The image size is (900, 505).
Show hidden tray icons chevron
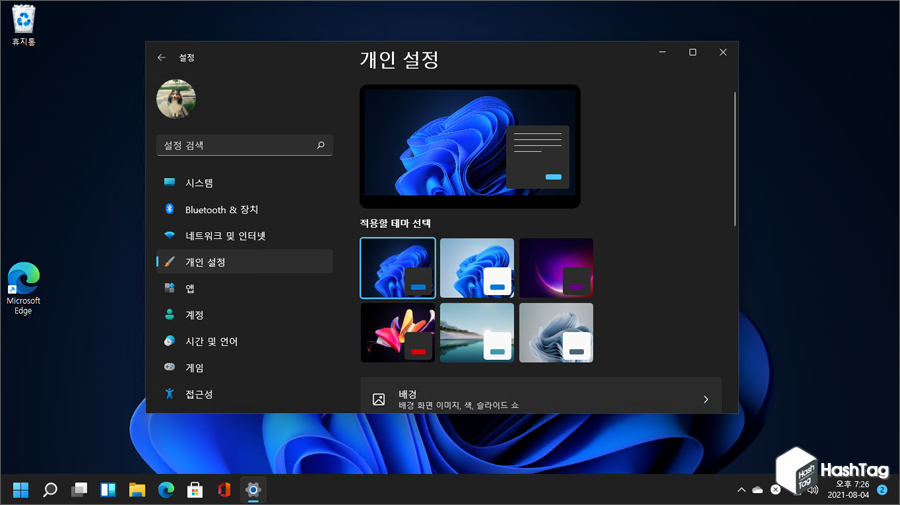741,490
